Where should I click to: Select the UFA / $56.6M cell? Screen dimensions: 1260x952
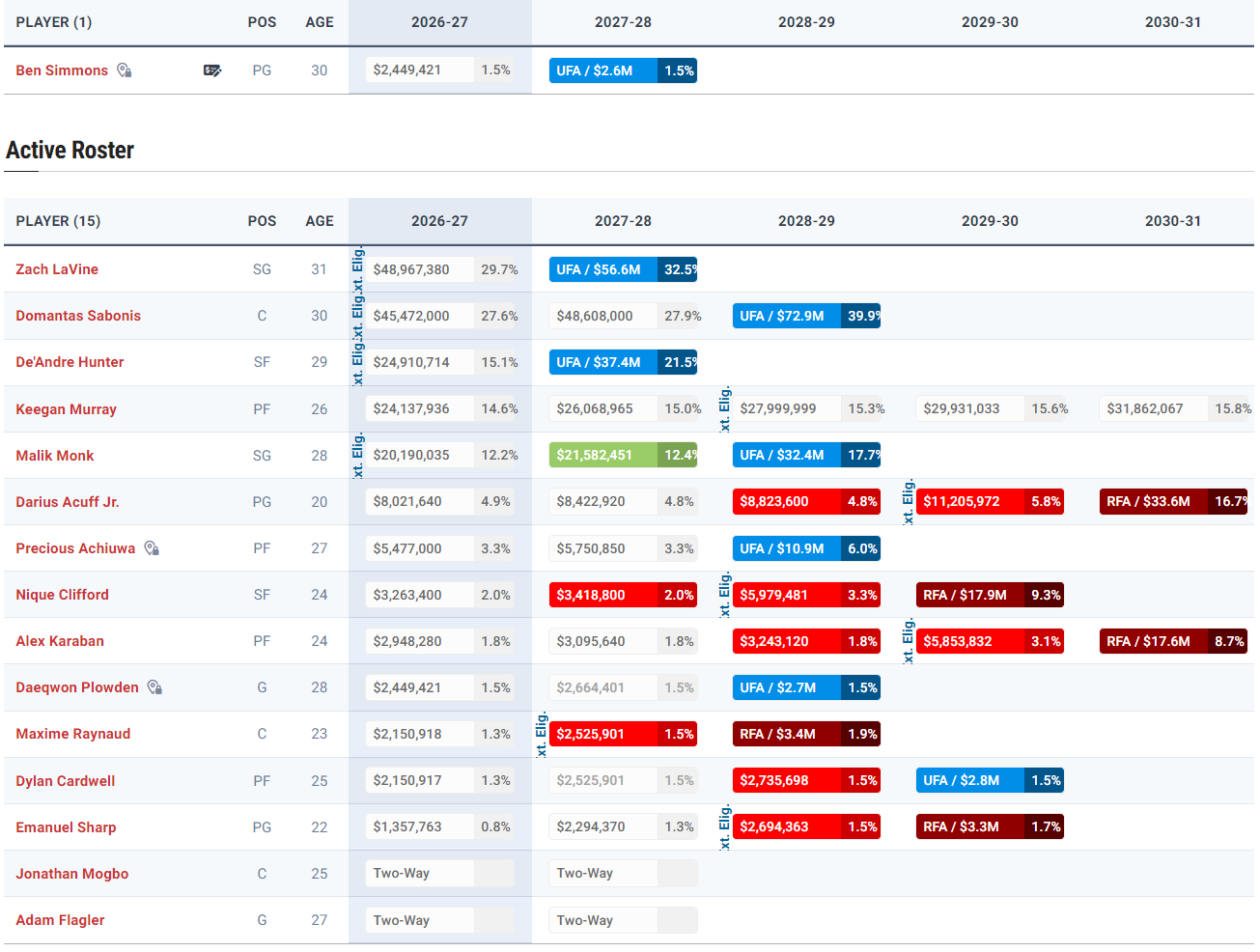click(623, 269)
